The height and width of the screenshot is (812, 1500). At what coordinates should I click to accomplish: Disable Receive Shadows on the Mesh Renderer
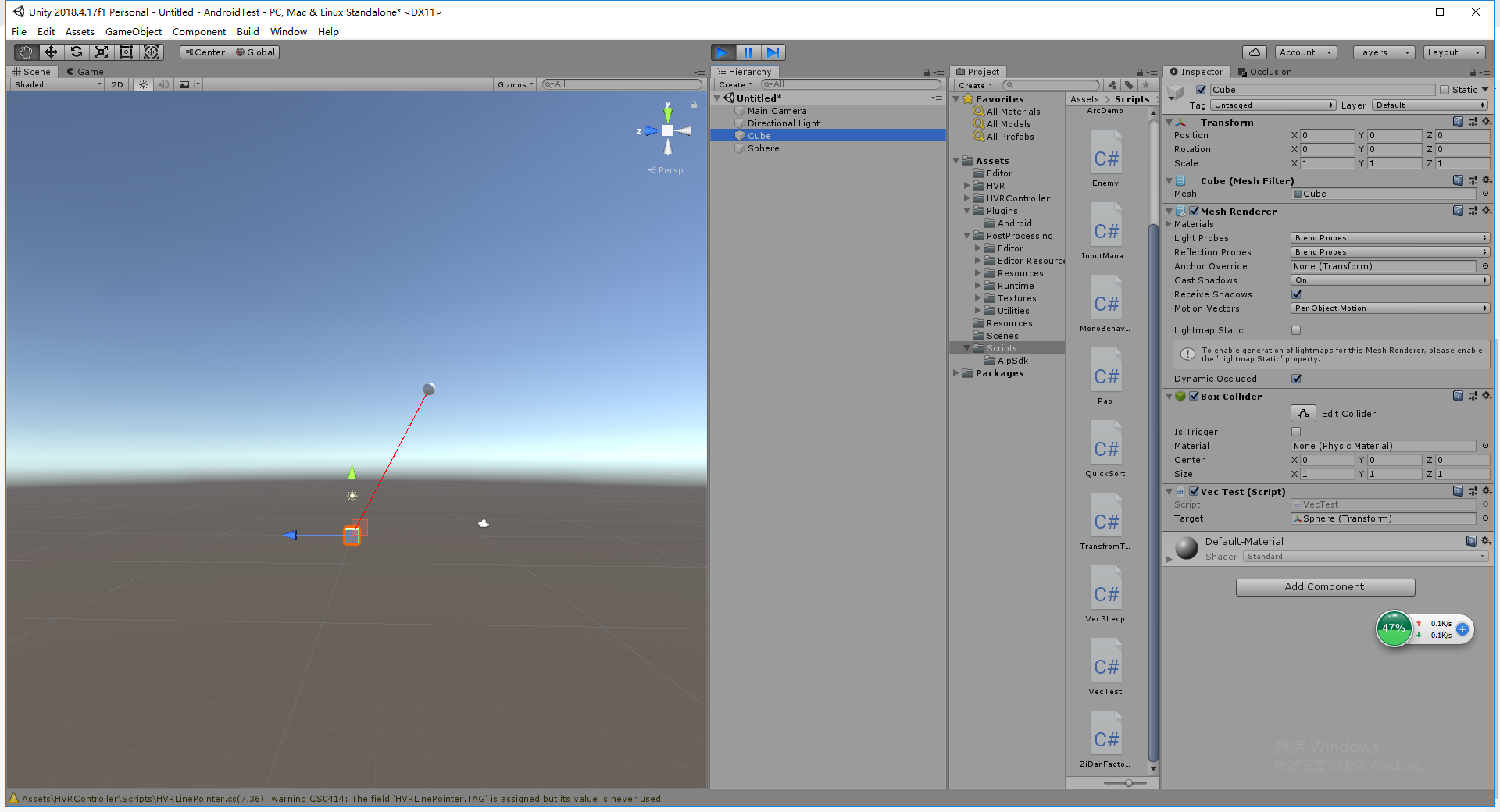(x=1296, y=294)
